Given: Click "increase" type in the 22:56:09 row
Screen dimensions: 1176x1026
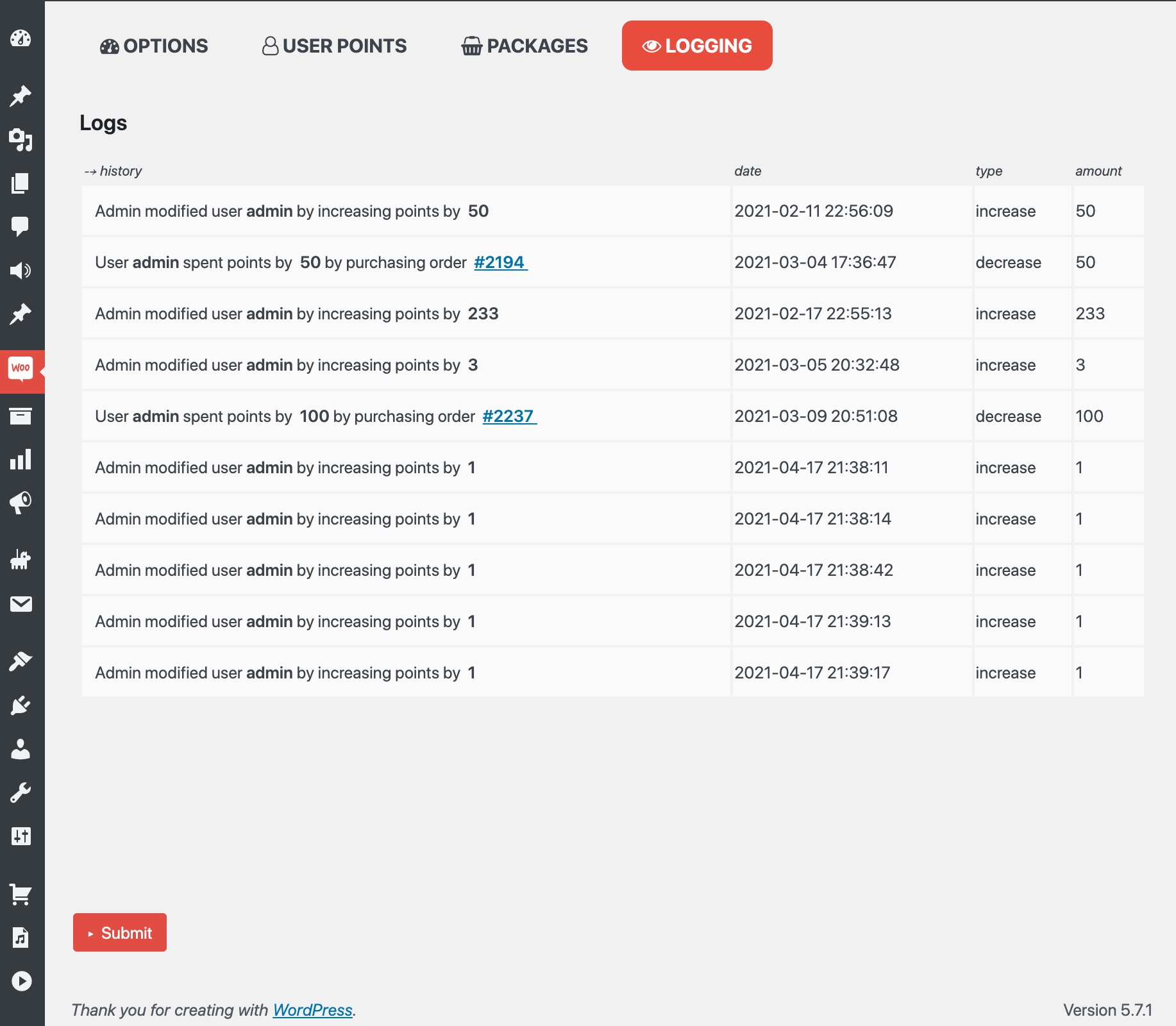Looking at the screenshot, I should point(1005,211).
